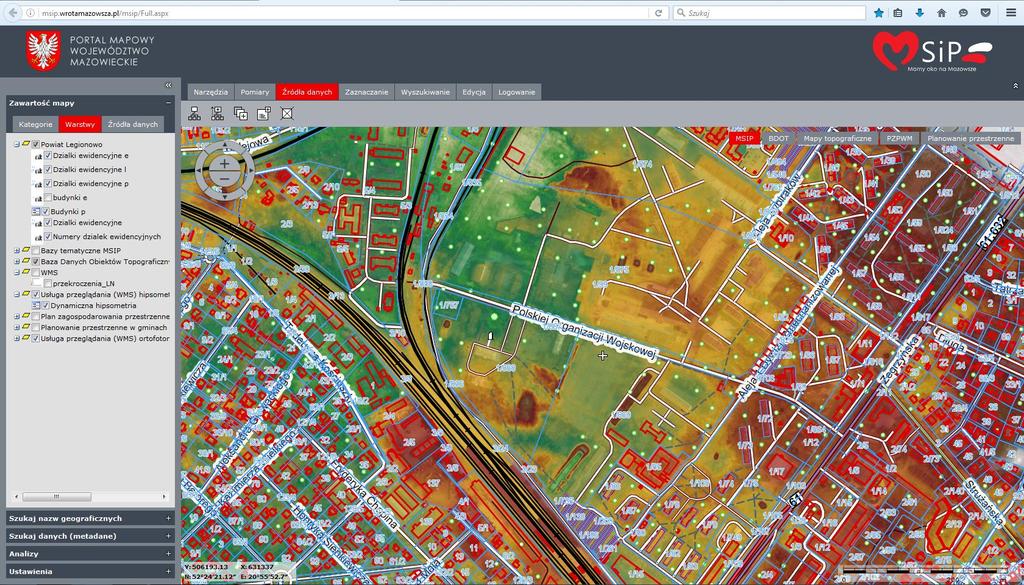Viewport: 1024px width, 585px height.
Task: Switch to Kategorie in map content panel
Action: (35, 124)
